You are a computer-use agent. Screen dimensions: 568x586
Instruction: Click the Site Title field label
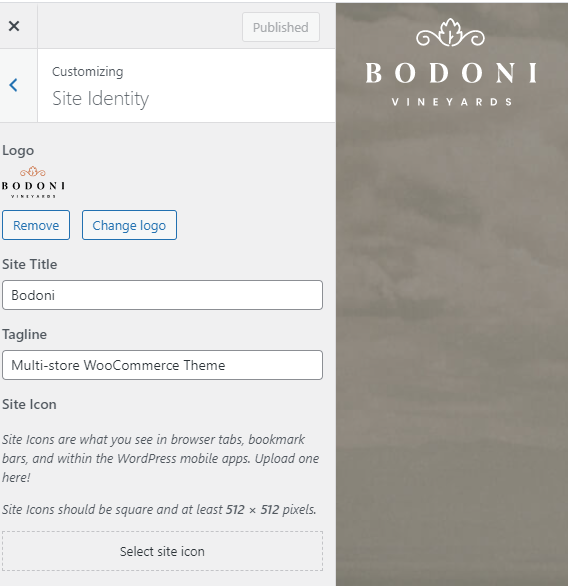[x=30, y=264]
